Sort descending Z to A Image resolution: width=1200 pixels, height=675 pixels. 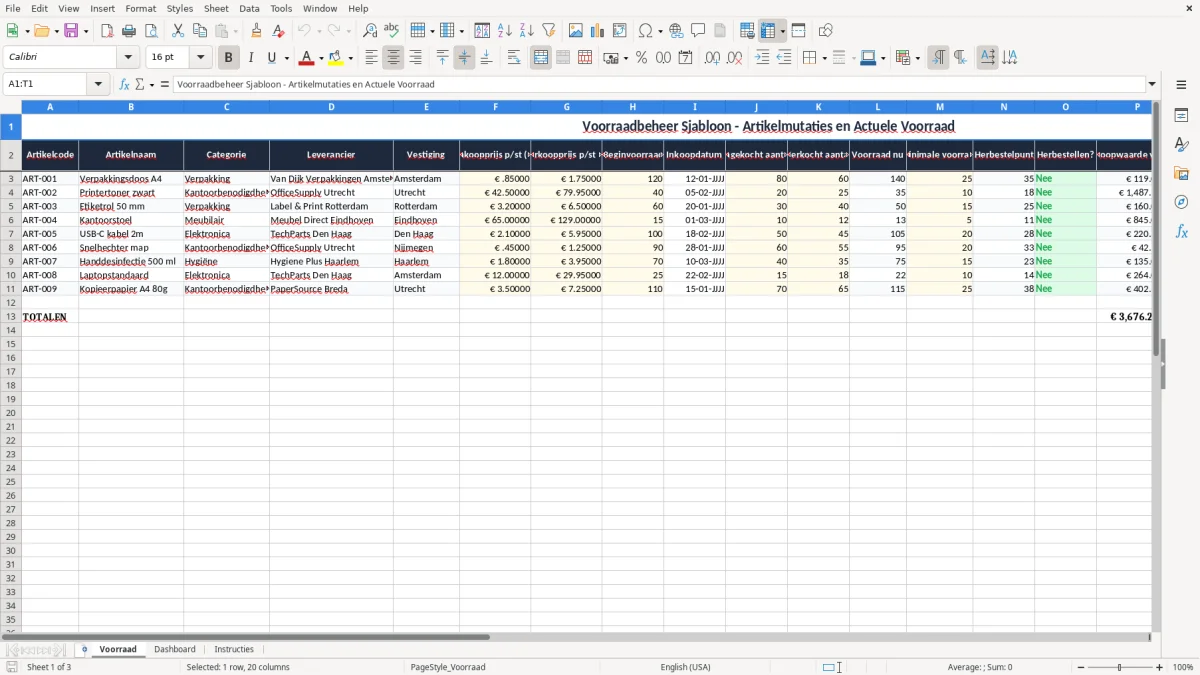(527, 31)
